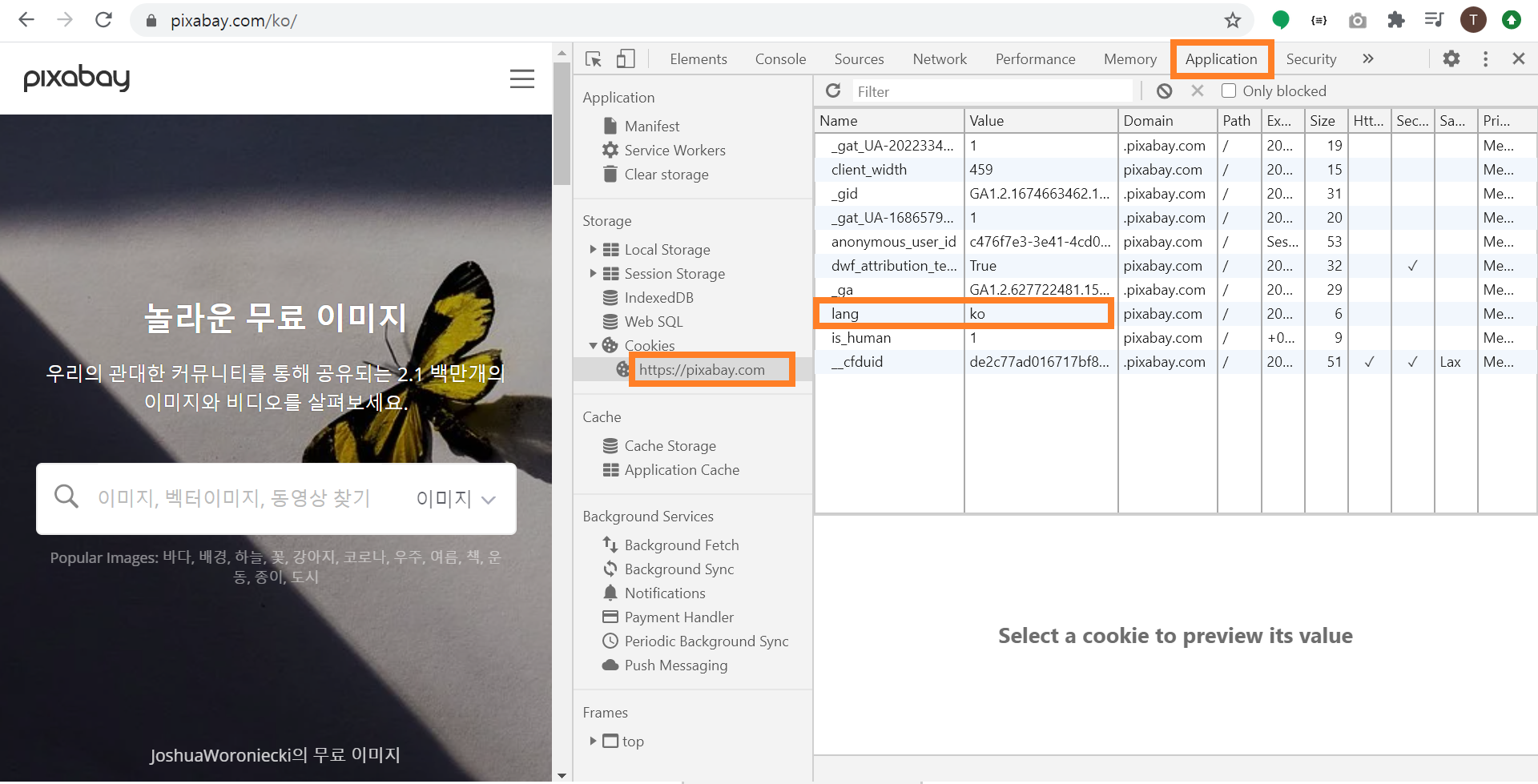Enable the Only blocked checkbox
This screenshot has width=1538, height=784.
(x=1229, y=90)
